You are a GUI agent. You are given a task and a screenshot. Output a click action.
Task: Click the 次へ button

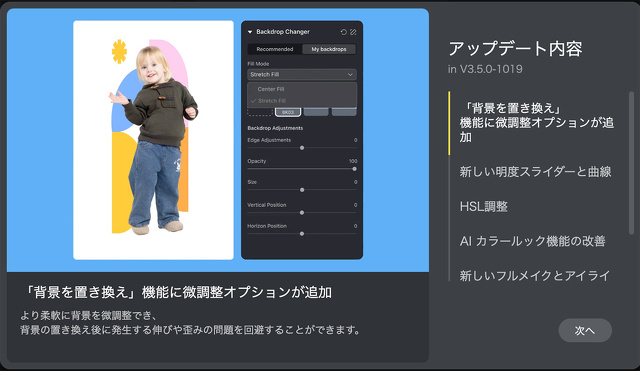click(585, 330)
